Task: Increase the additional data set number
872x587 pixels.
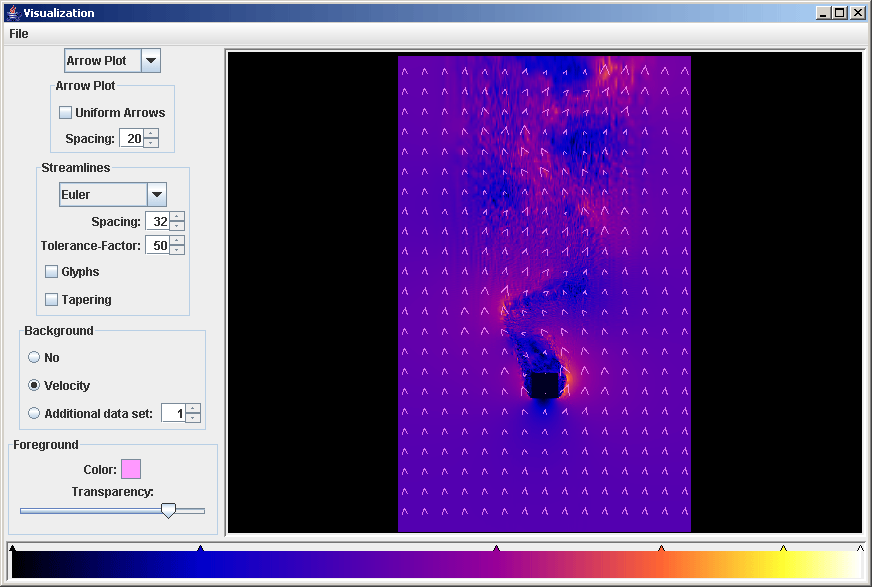Action: [193, 408]
